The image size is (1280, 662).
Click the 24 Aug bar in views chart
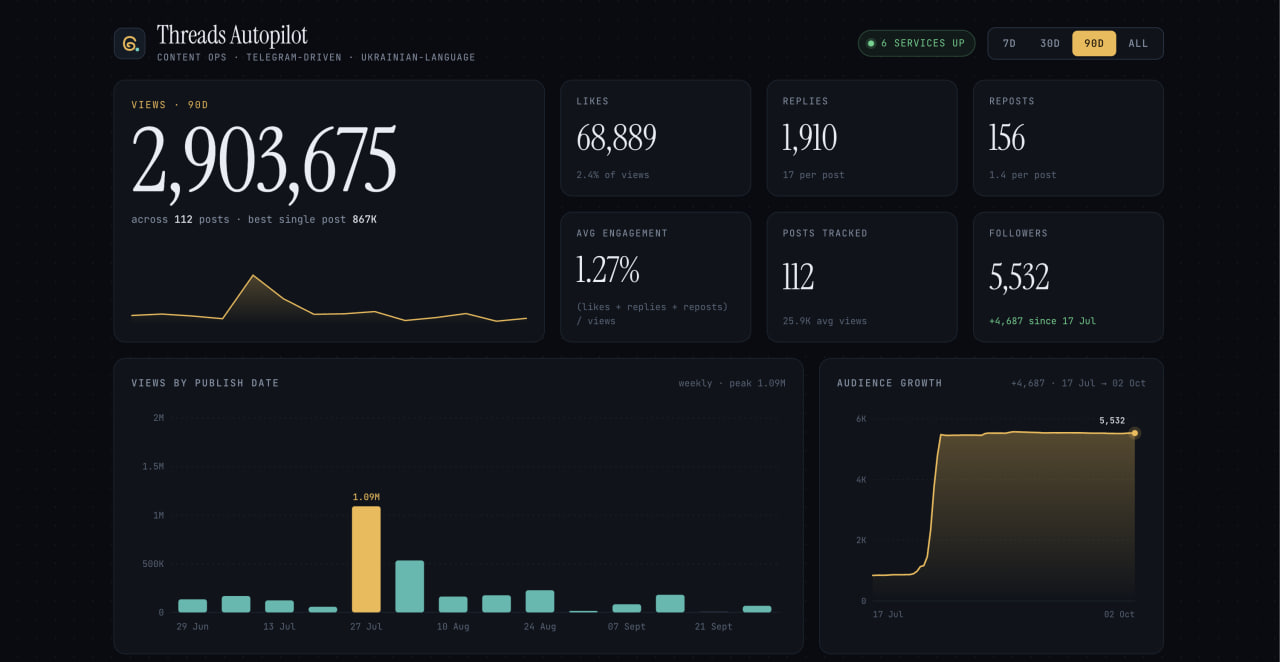(540, 601)
